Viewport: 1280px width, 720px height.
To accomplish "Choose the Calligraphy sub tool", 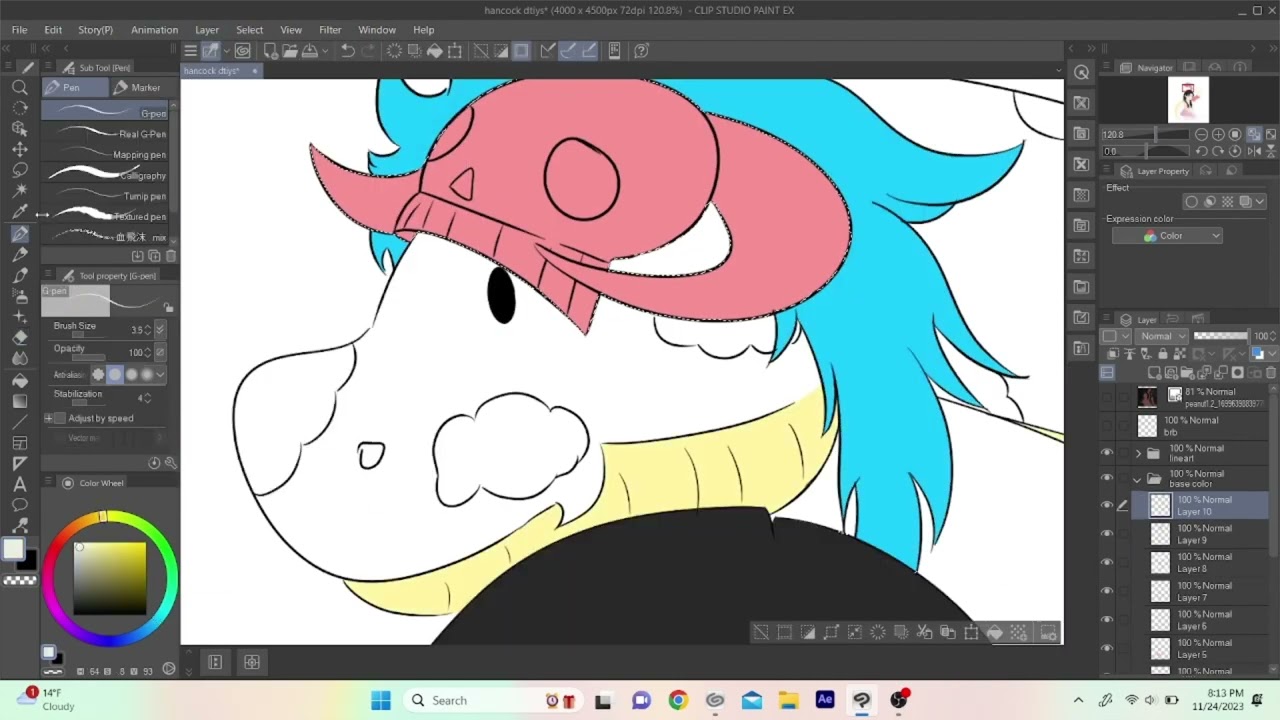I will tap(105, 175).
